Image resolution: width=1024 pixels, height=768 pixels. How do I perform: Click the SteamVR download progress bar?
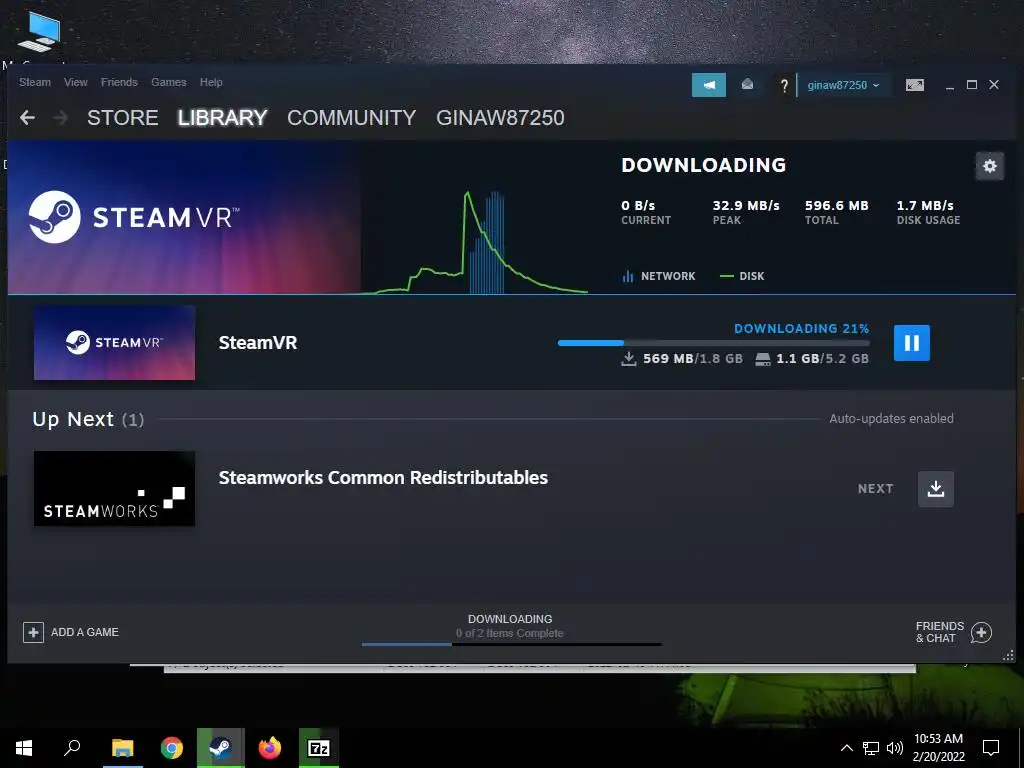[x=714, y=343]
